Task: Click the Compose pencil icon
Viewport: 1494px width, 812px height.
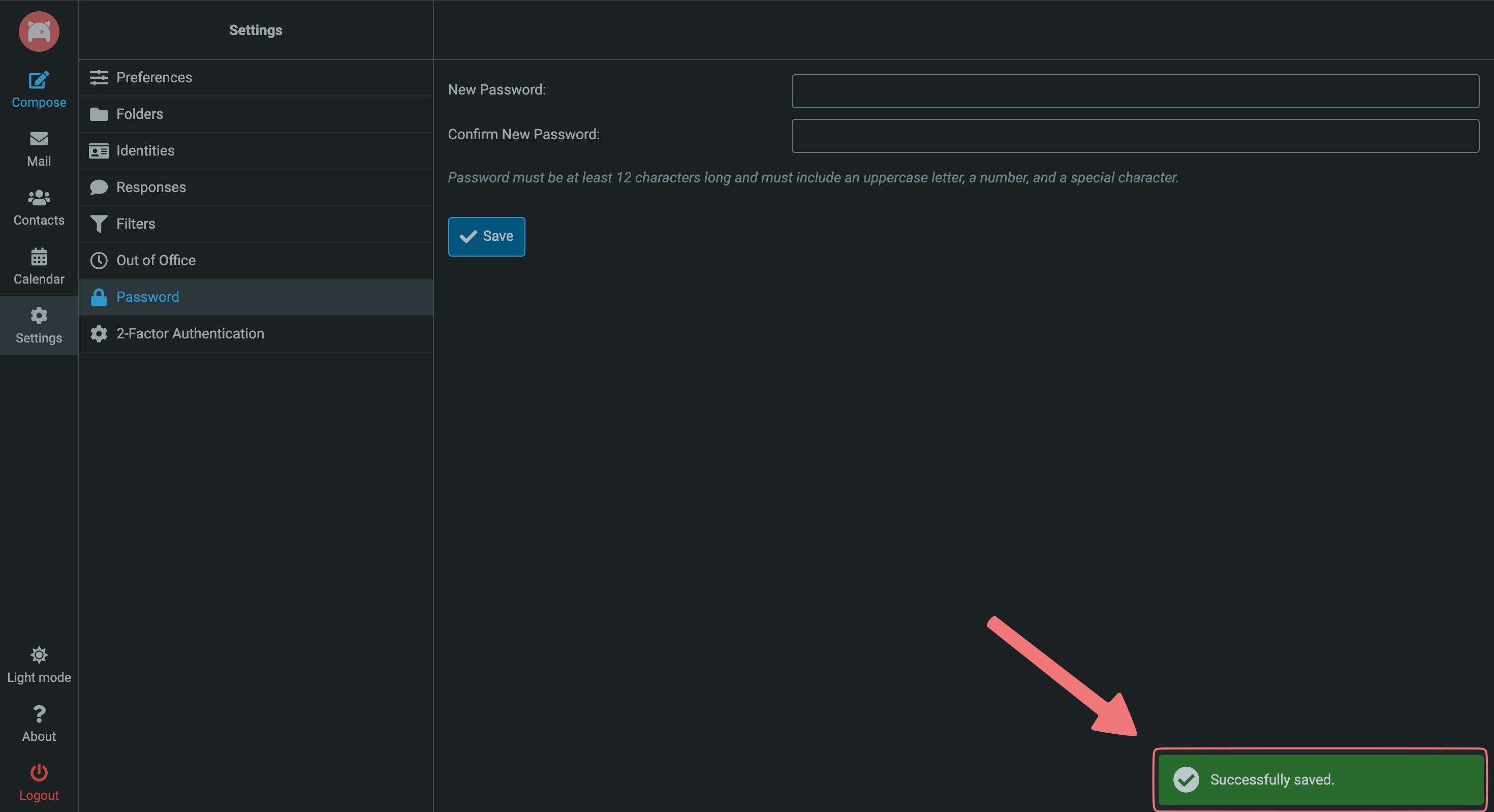Action: [x=39, y=80]
